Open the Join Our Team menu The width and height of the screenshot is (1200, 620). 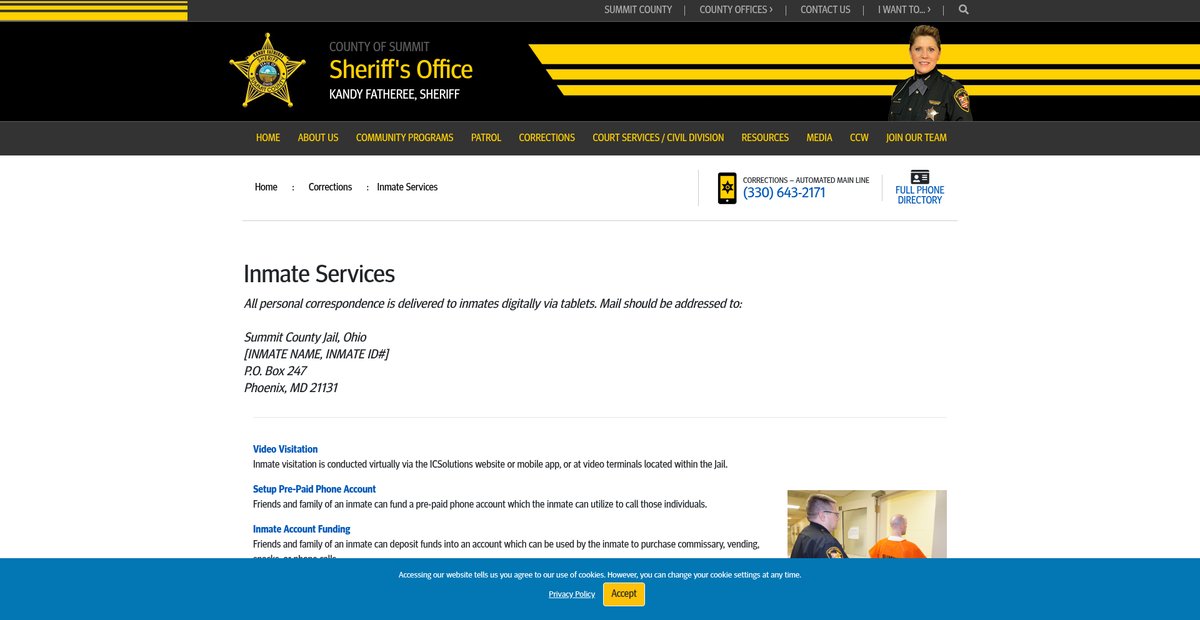tap(916, 138)
